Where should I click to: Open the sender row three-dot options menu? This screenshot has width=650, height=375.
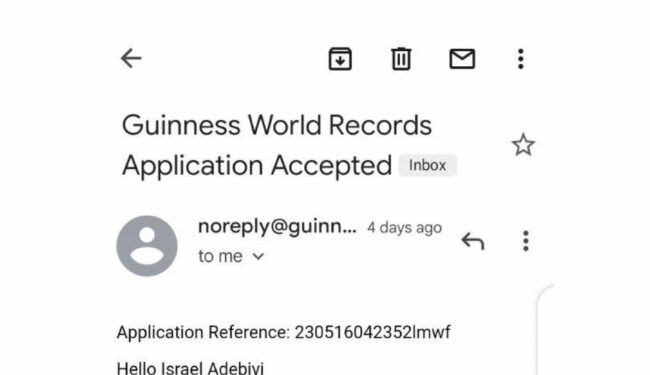click(x=526, y=241)
